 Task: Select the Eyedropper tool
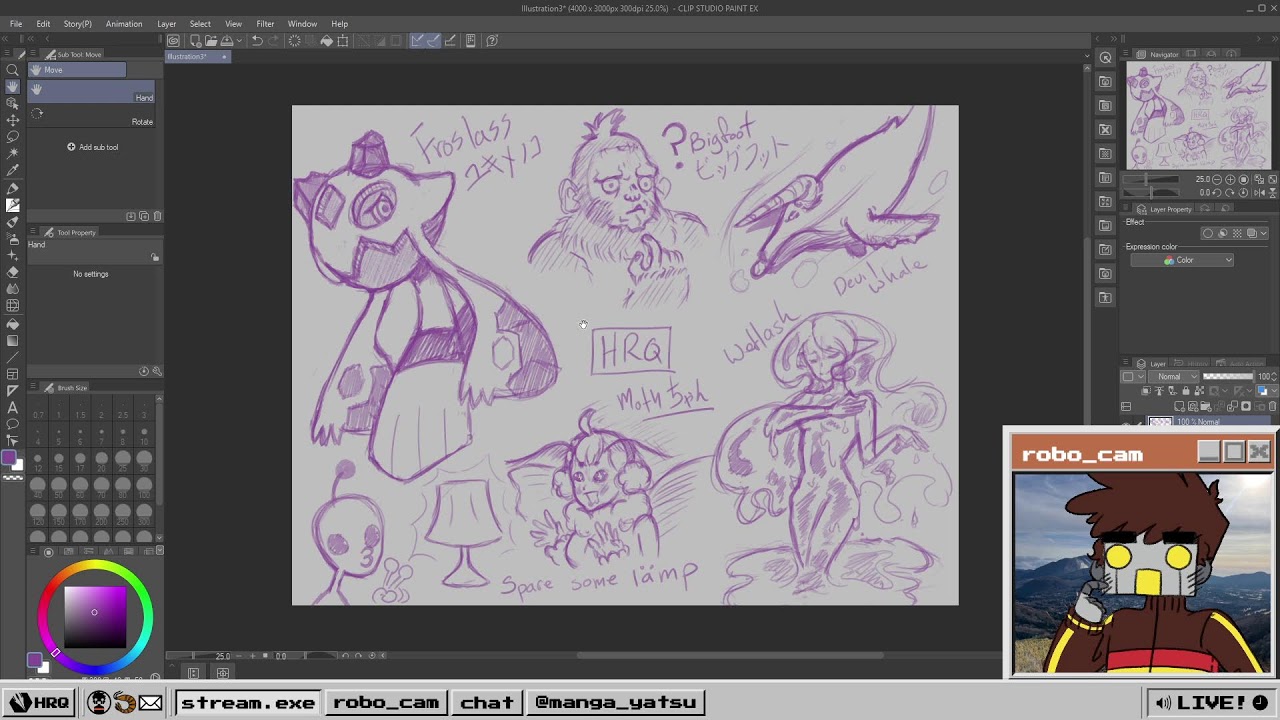[x=13, y=171]
